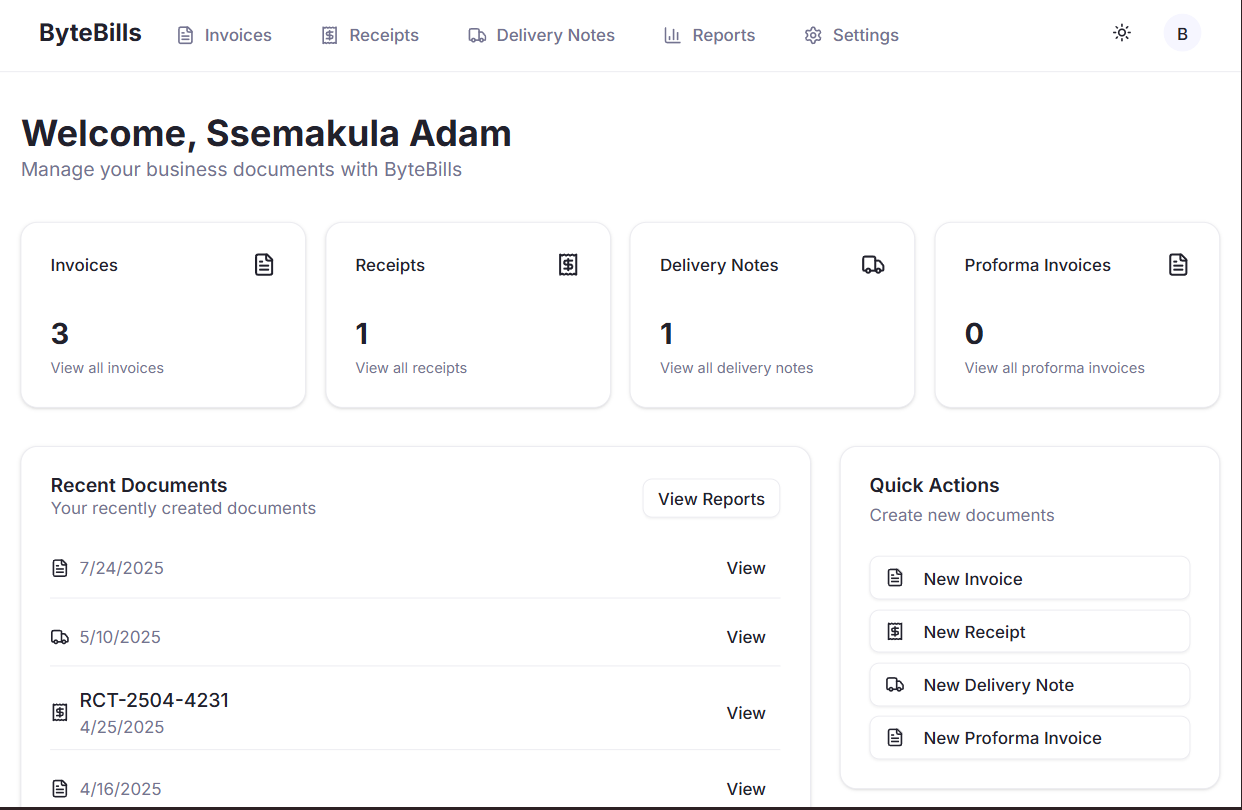1242x810 pixels.
Task: Click the New Receipt quick action
Action: 1029,632
